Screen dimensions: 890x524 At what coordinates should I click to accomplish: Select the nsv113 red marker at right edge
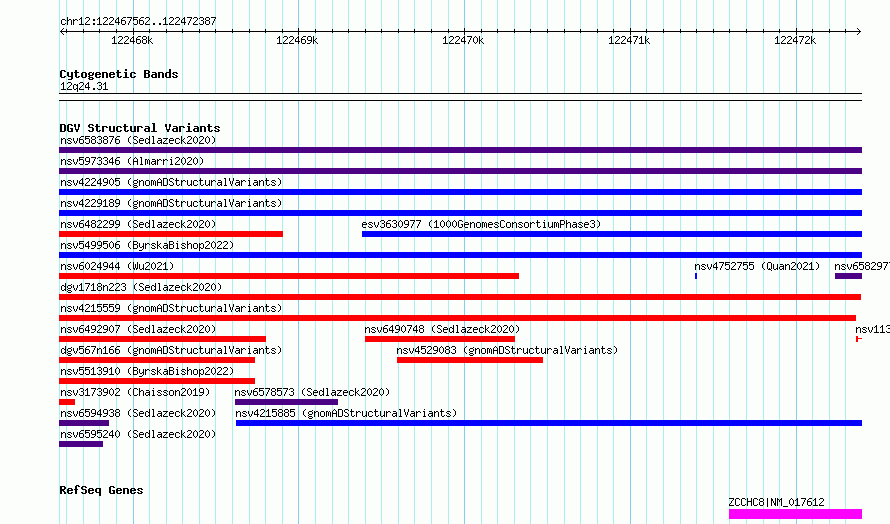859,339
